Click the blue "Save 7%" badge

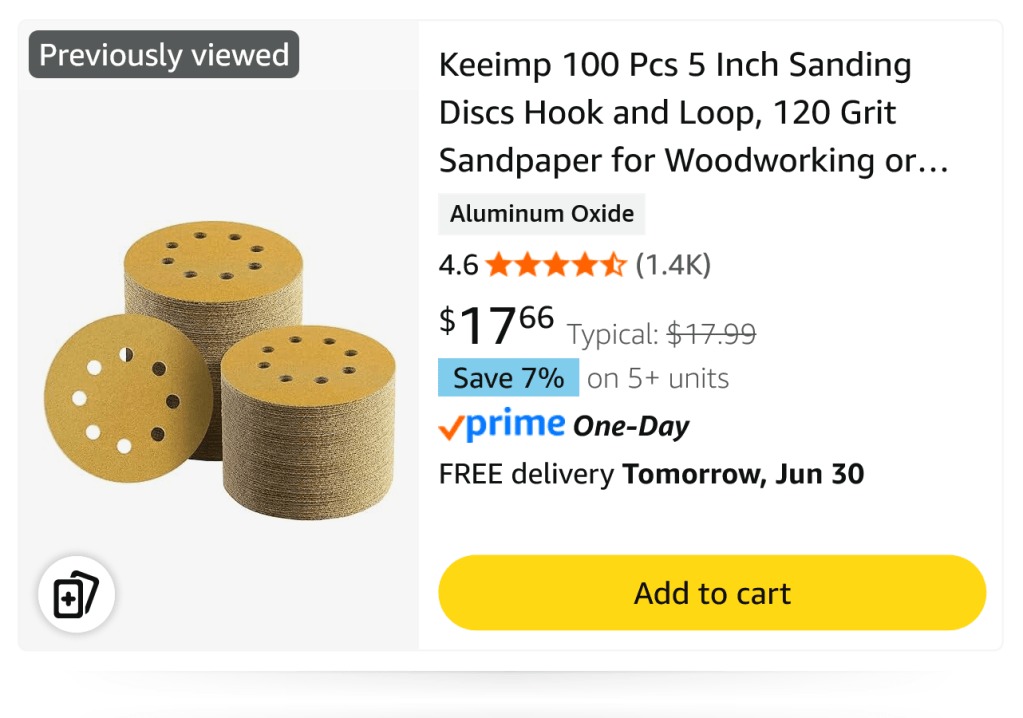pos(508,378)
